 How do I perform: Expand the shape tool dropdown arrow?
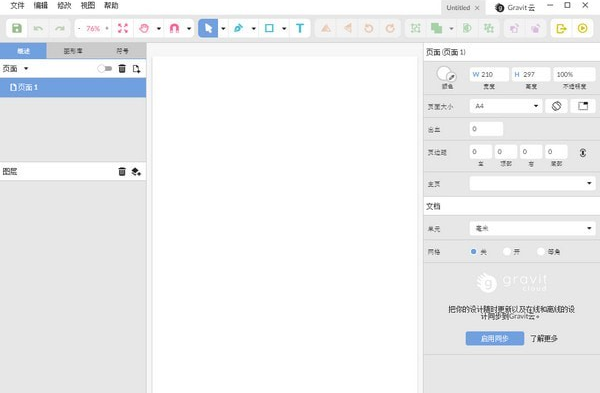284,28
